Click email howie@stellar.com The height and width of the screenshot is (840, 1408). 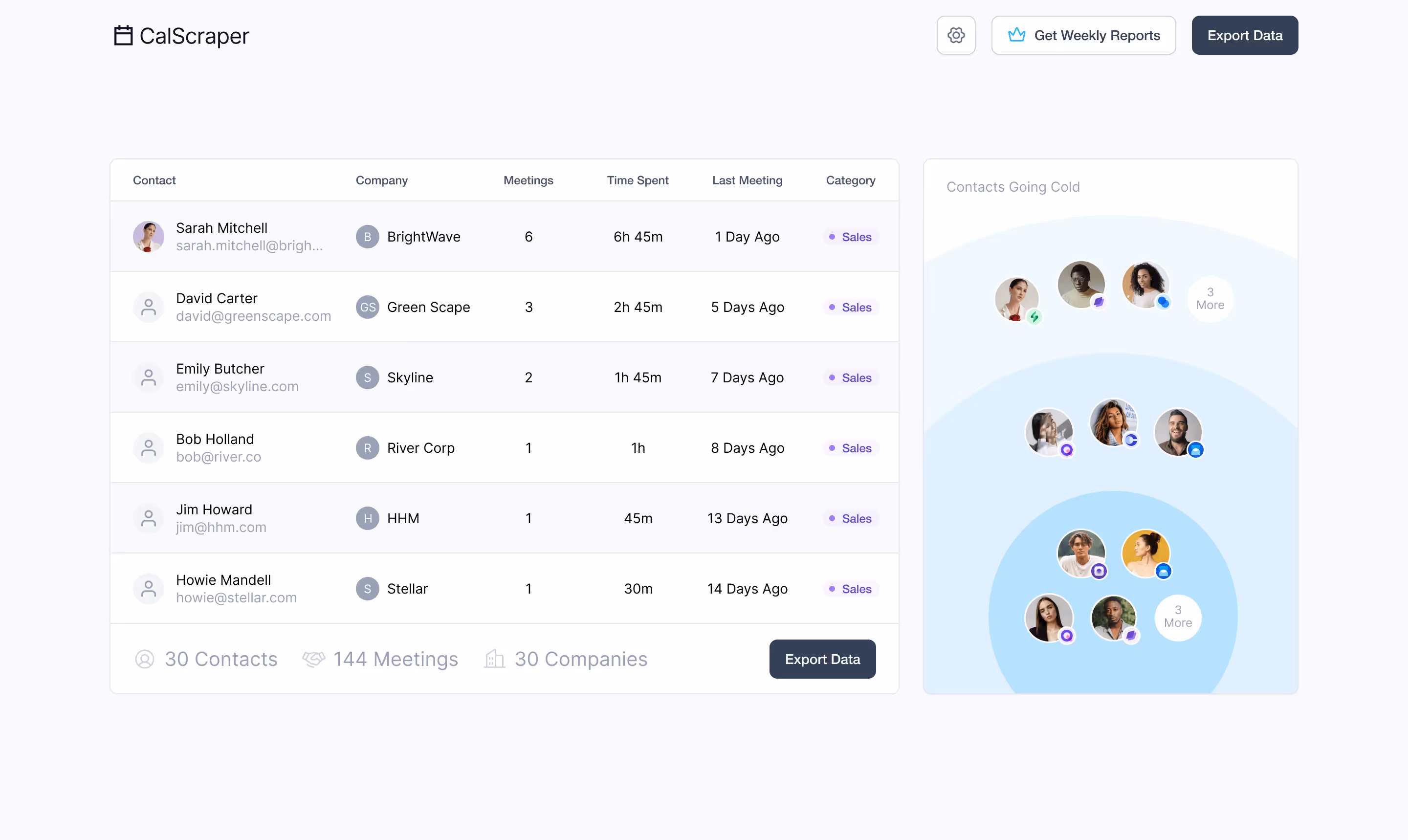coord(237,598)
